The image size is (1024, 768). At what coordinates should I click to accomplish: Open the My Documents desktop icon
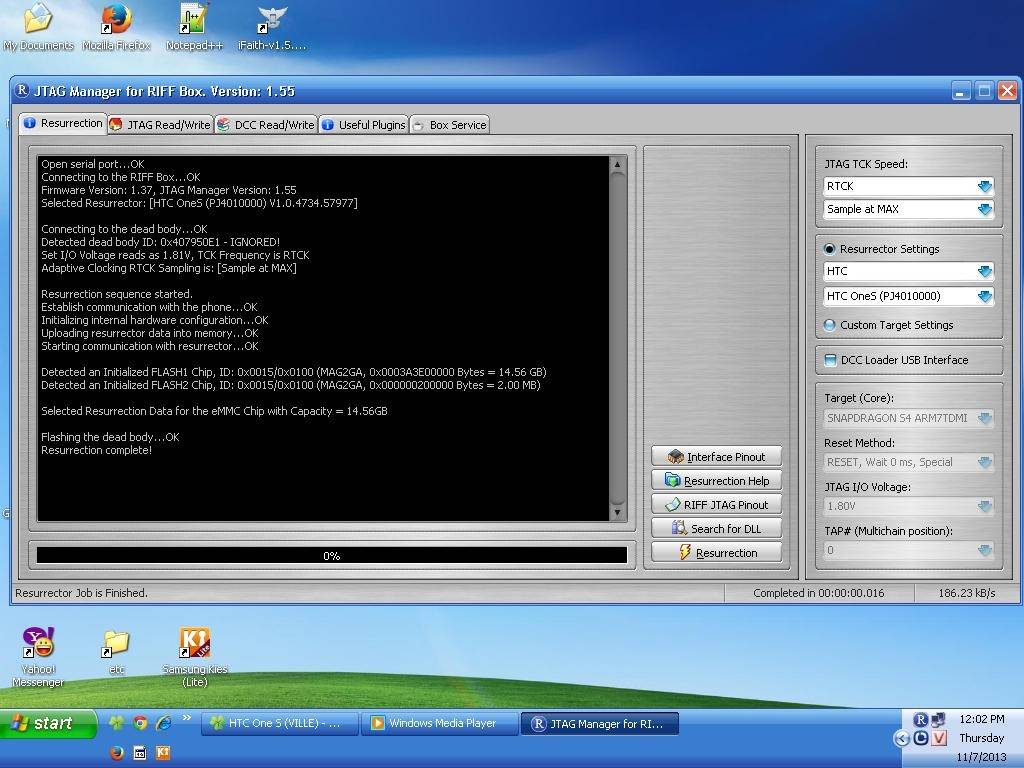tap(38, 26)
